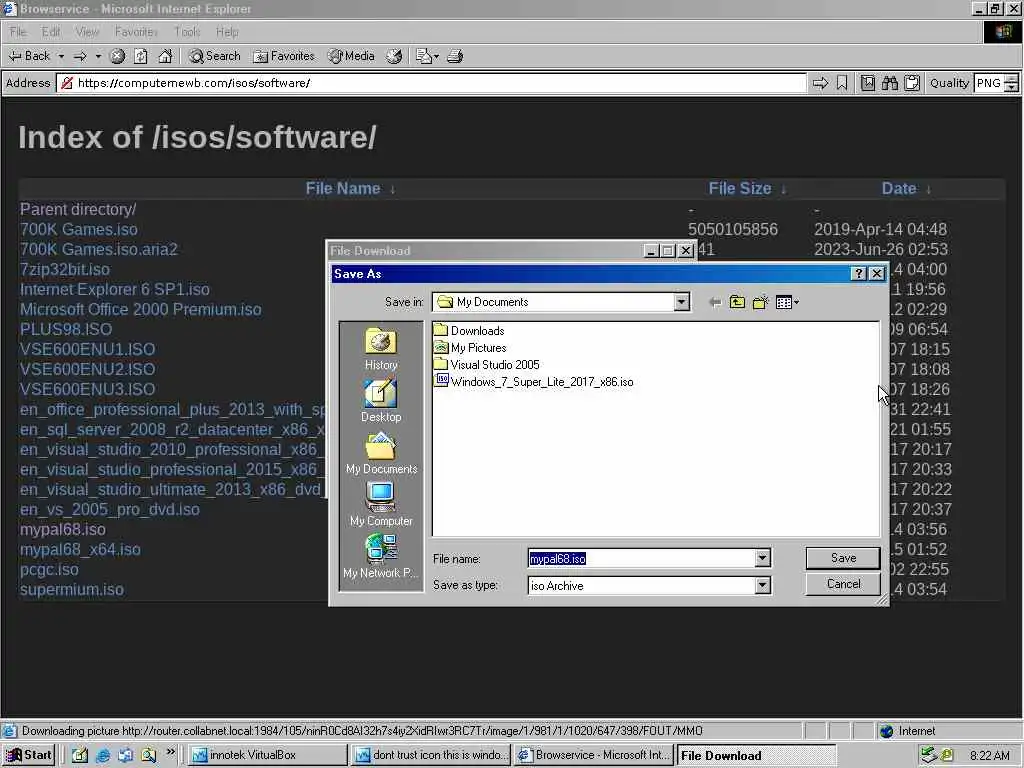Click the Home icon in toolbar
Screen dimensions: 1024x768
pos(165,56)
